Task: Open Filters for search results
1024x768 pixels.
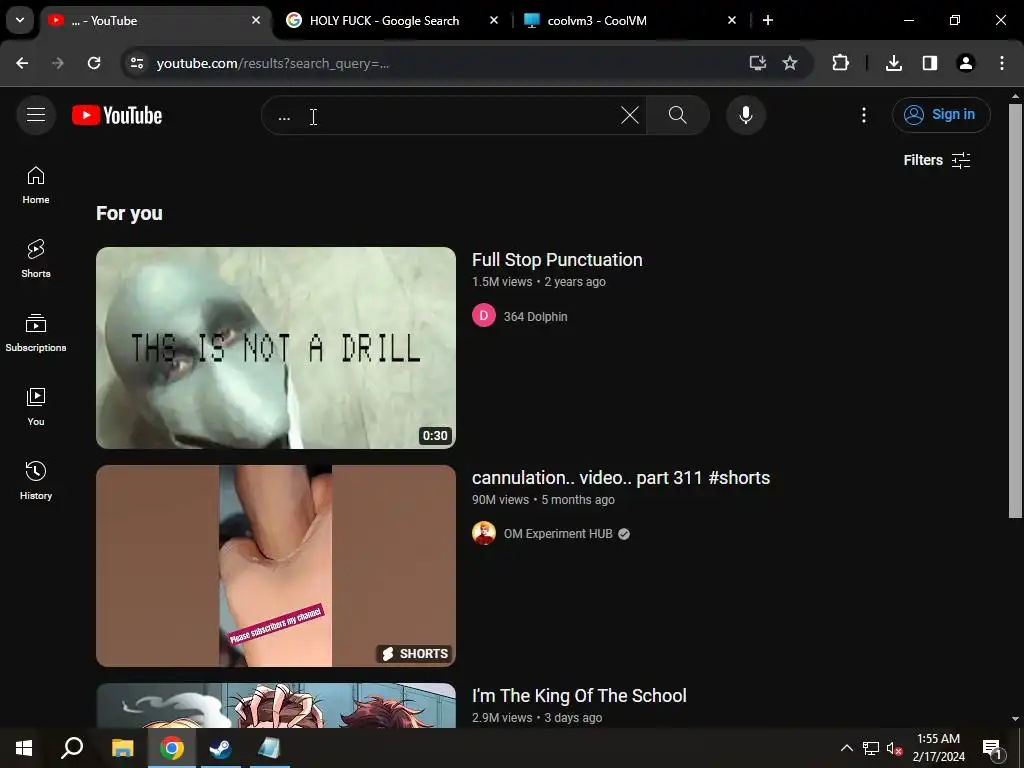Action: click(x=937, y=161)
